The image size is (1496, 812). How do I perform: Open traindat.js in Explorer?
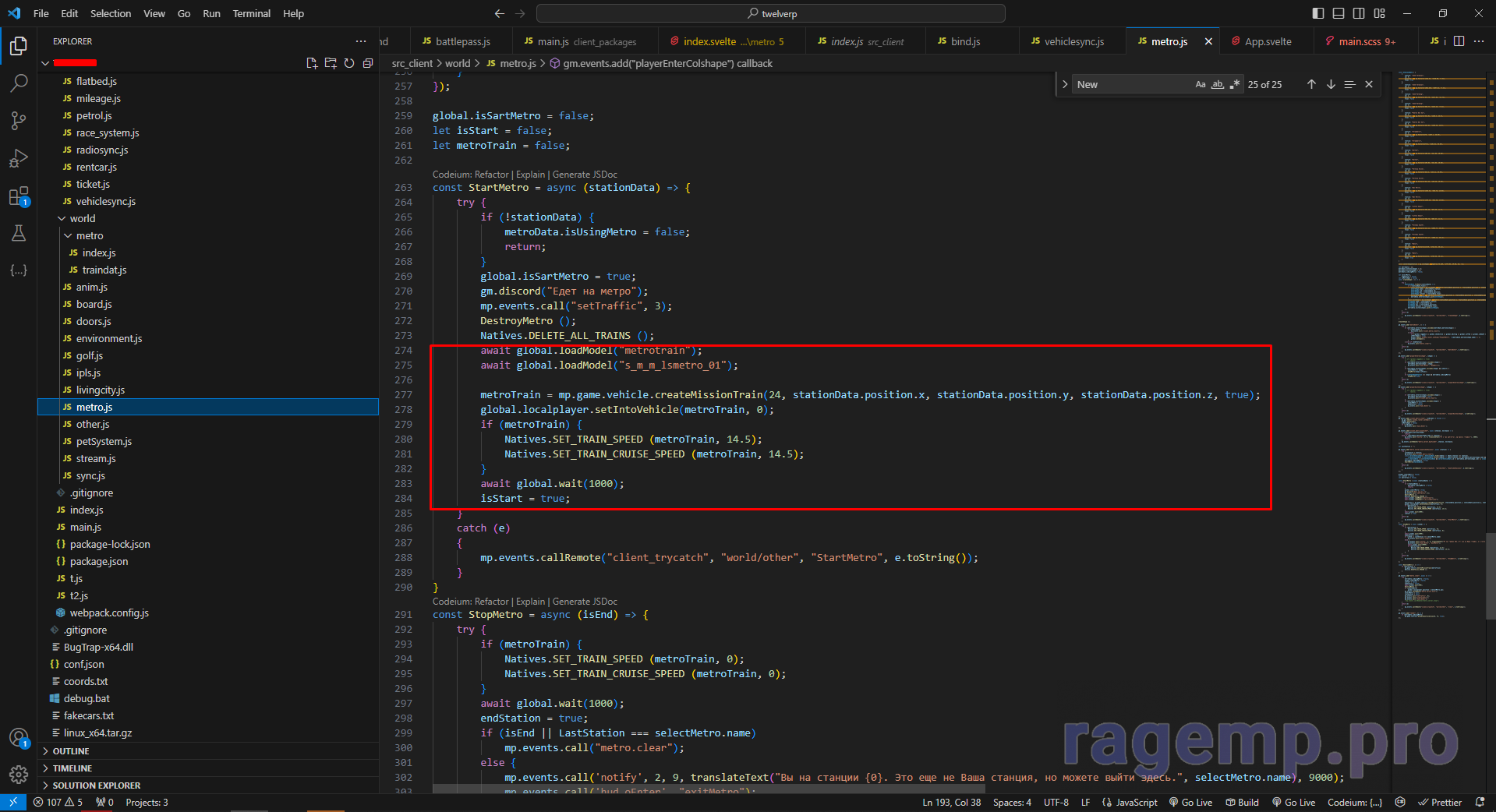pos(104,270)
